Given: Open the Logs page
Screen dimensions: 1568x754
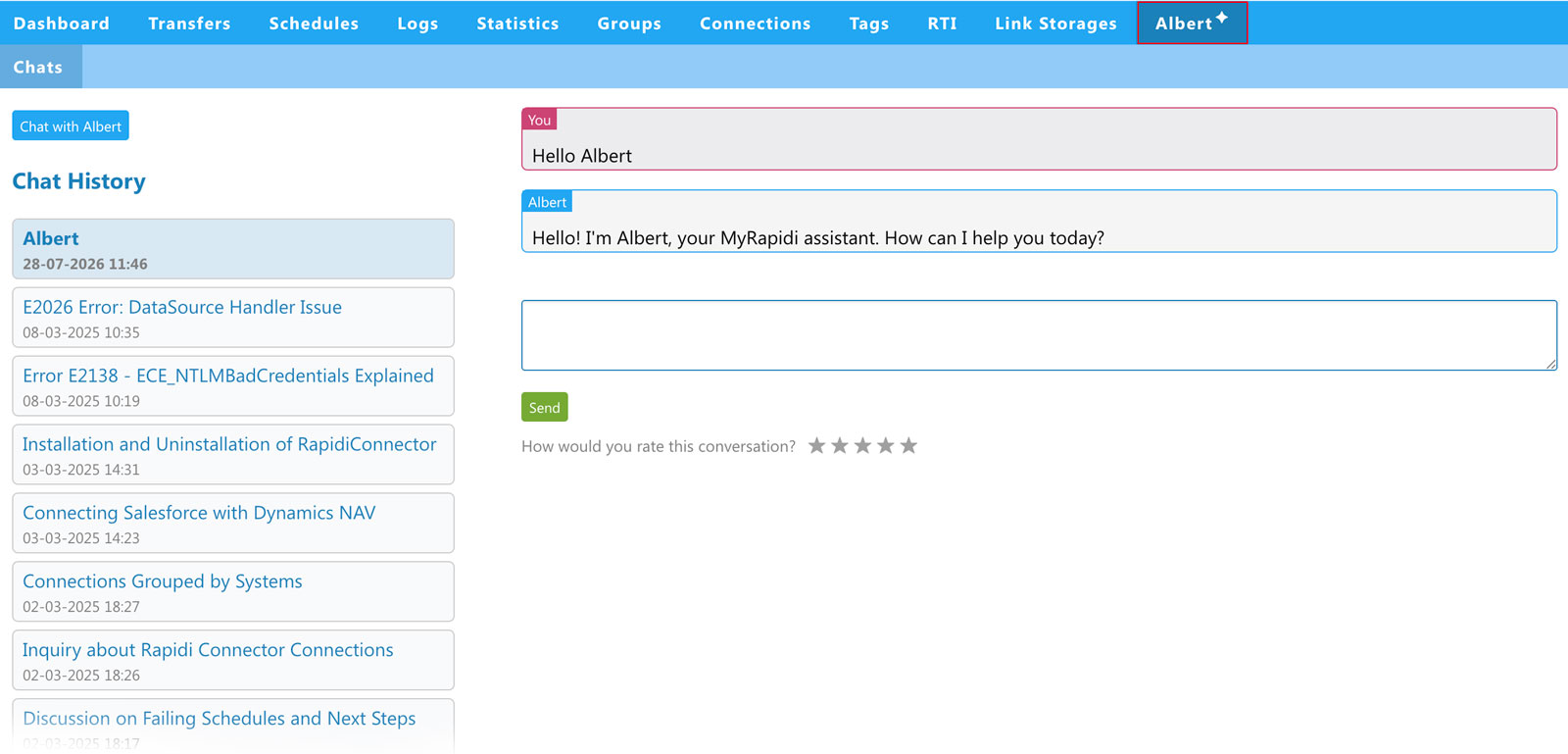Looking at the screenshot, I should click(x=417, y=23).
